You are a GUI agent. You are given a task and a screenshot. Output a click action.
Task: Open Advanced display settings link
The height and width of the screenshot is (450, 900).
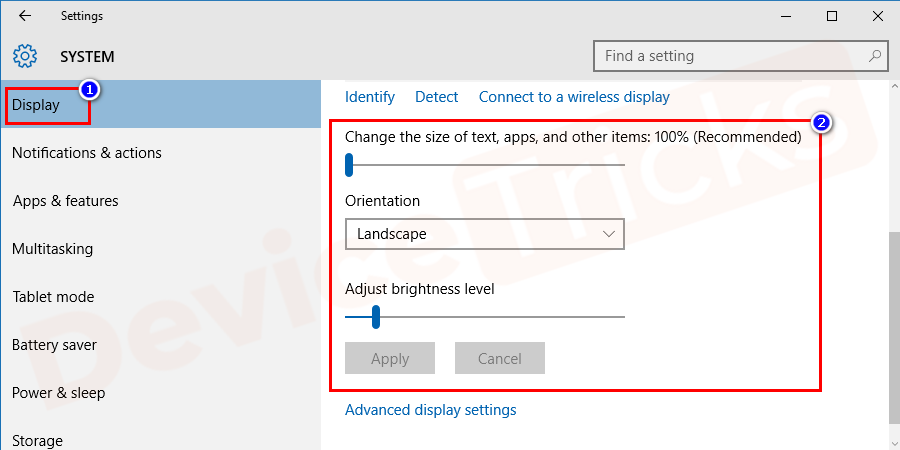click(430, 410)
